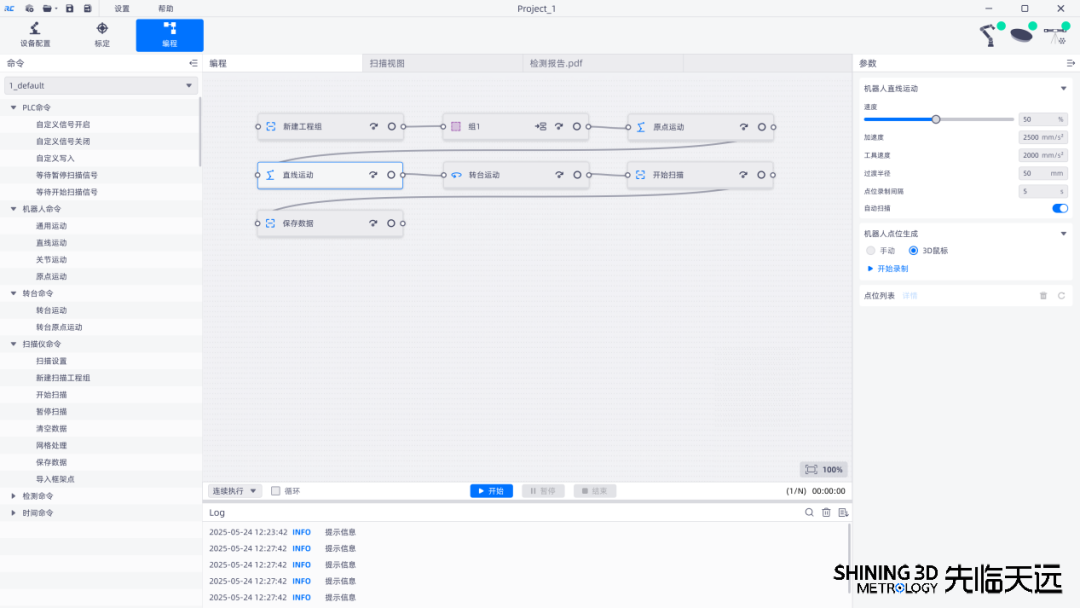Viewport: 1080px width, 608px height.
Task: Click the 速度 speed slider handle
Action: 936,119
